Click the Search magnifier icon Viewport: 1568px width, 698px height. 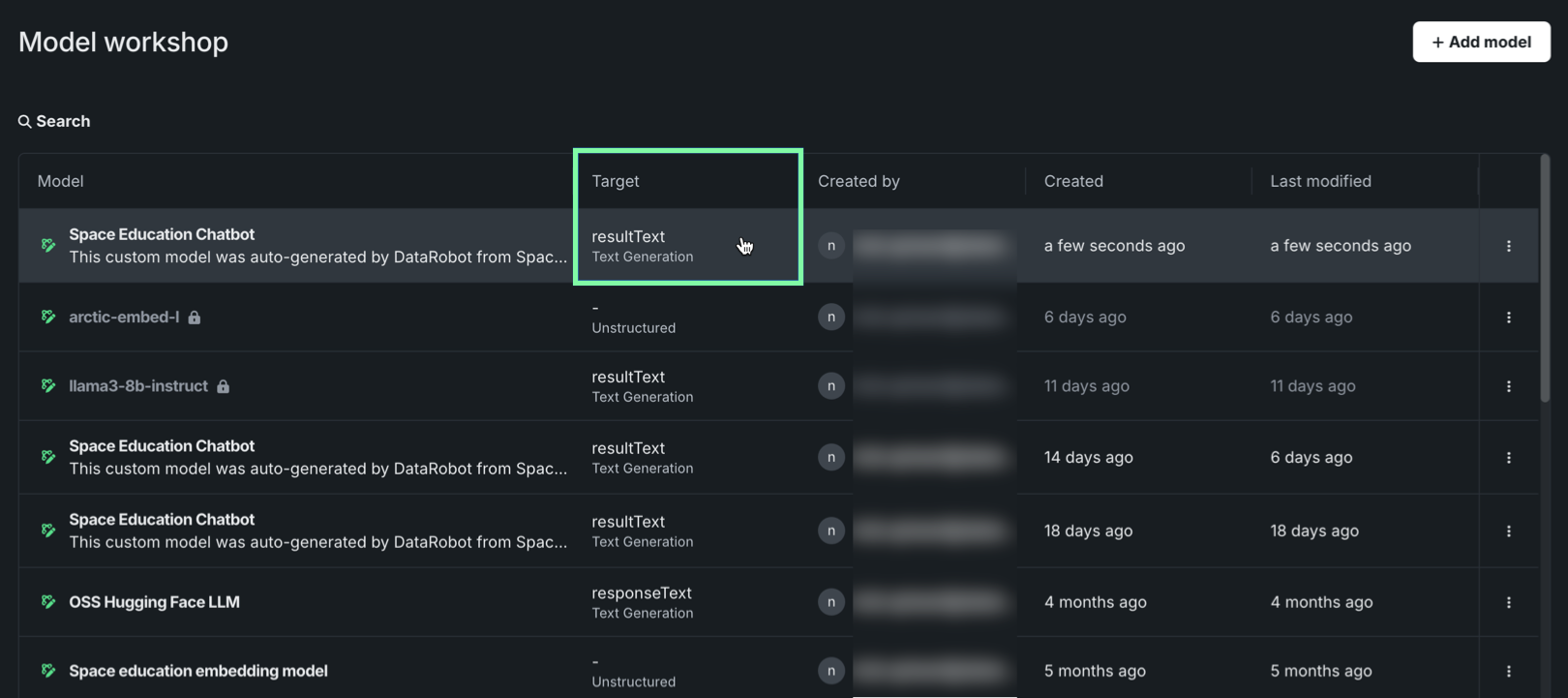(x=24, y=121)
